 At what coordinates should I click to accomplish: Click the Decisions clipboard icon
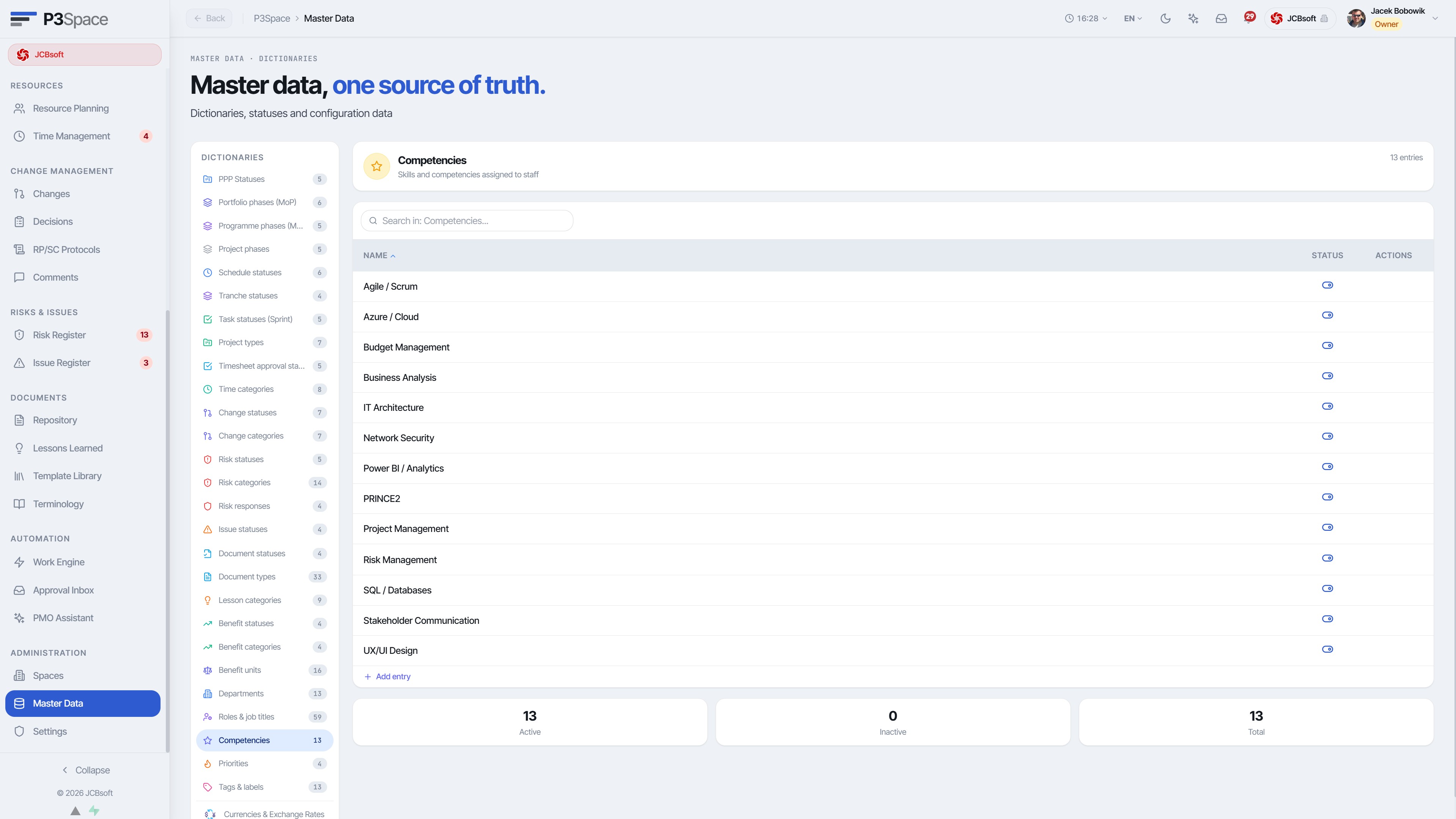point(19,221)
